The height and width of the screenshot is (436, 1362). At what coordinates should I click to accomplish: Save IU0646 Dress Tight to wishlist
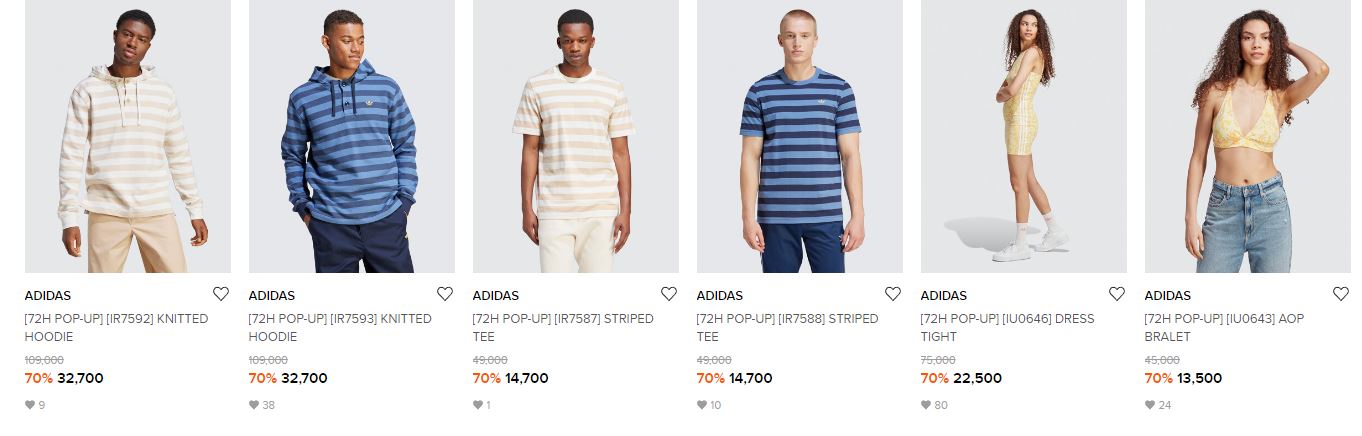pyautogui.click(x=1117, y=294)
